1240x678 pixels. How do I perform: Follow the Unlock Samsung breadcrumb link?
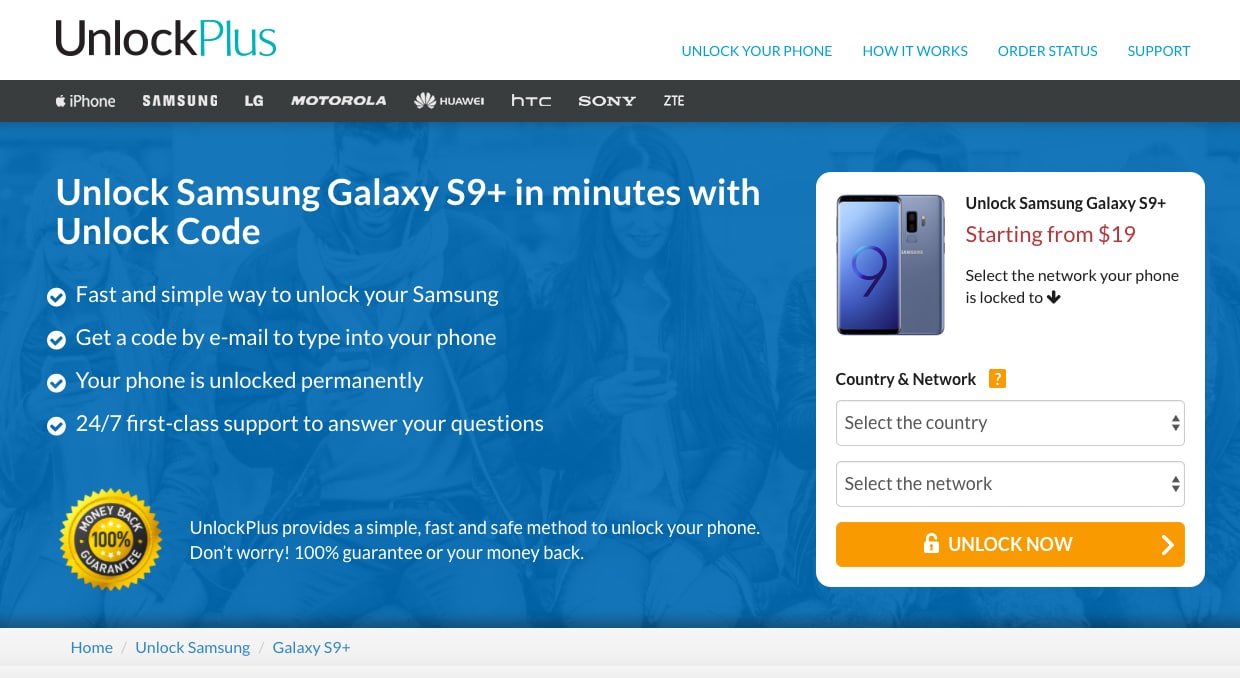click(193, 647)
